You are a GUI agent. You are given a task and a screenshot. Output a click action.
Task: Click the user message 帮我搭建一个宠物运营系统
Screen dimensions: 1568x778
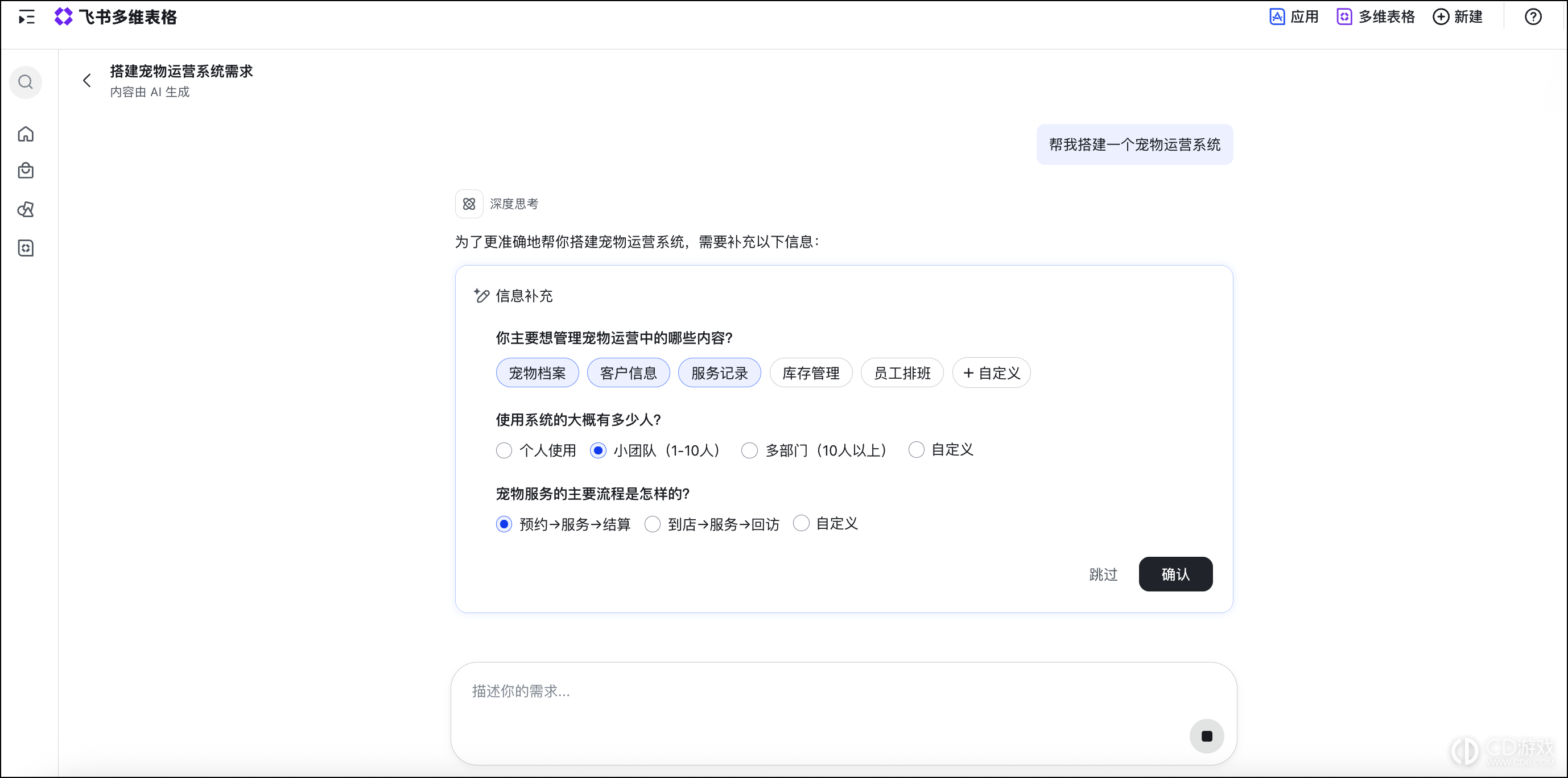pyautogui.click(x=1134, y=145)
